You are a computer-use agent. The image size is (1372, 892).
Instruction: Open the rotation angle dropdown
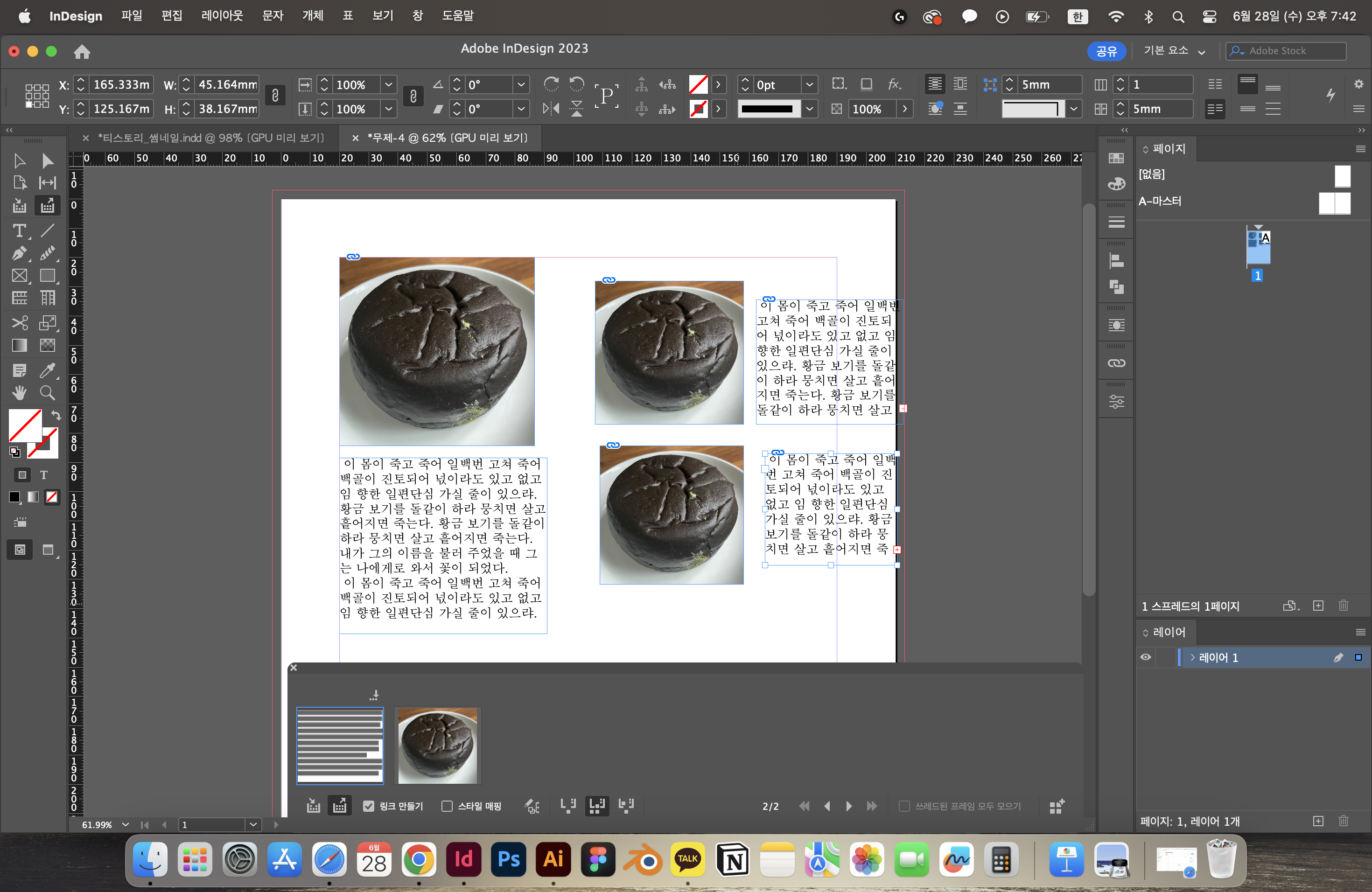[521, 85]
